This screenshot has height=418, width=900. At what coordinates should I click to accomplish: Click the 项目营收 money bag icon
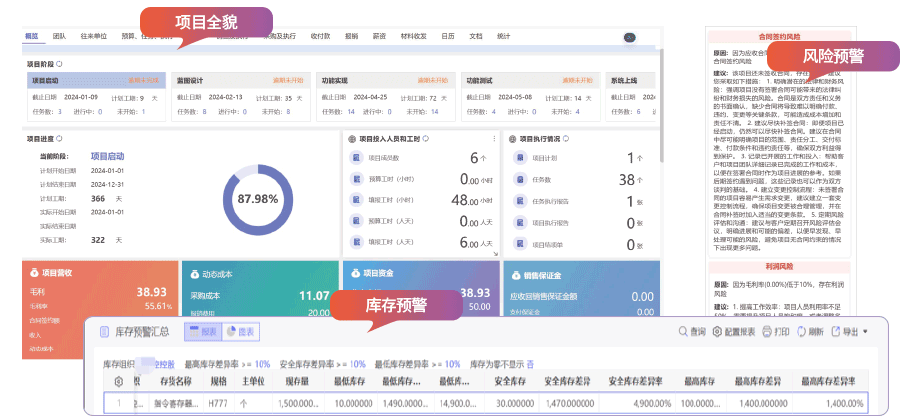pos(33,271)
